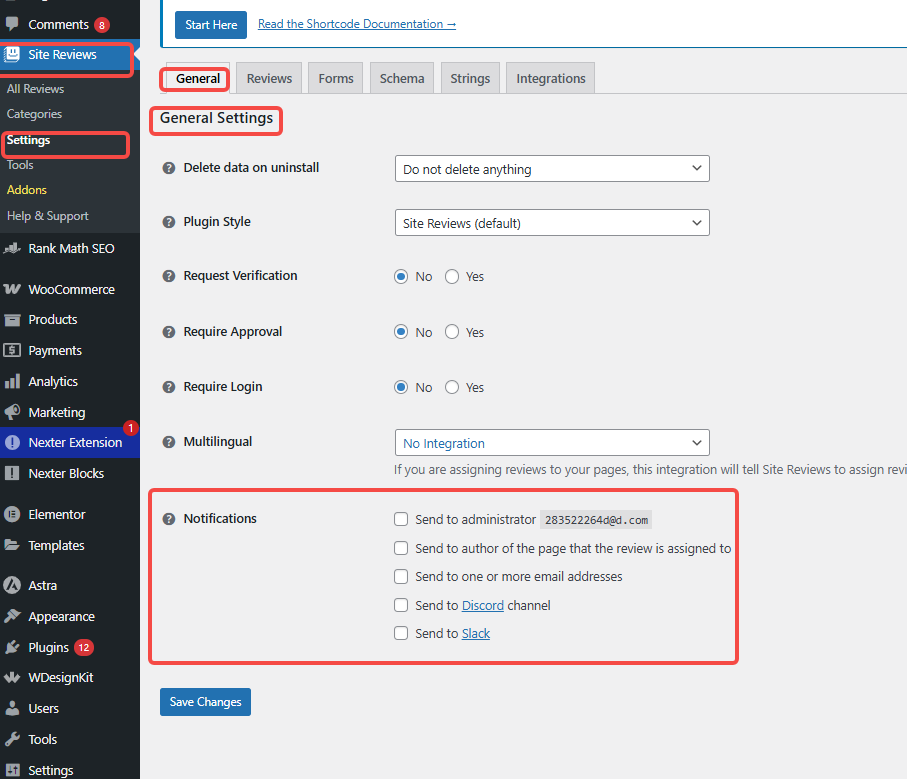Open the Discord link in Notifications
This screenshot has width=907, height=779.
pyautogui.click(x=482, y=605)
